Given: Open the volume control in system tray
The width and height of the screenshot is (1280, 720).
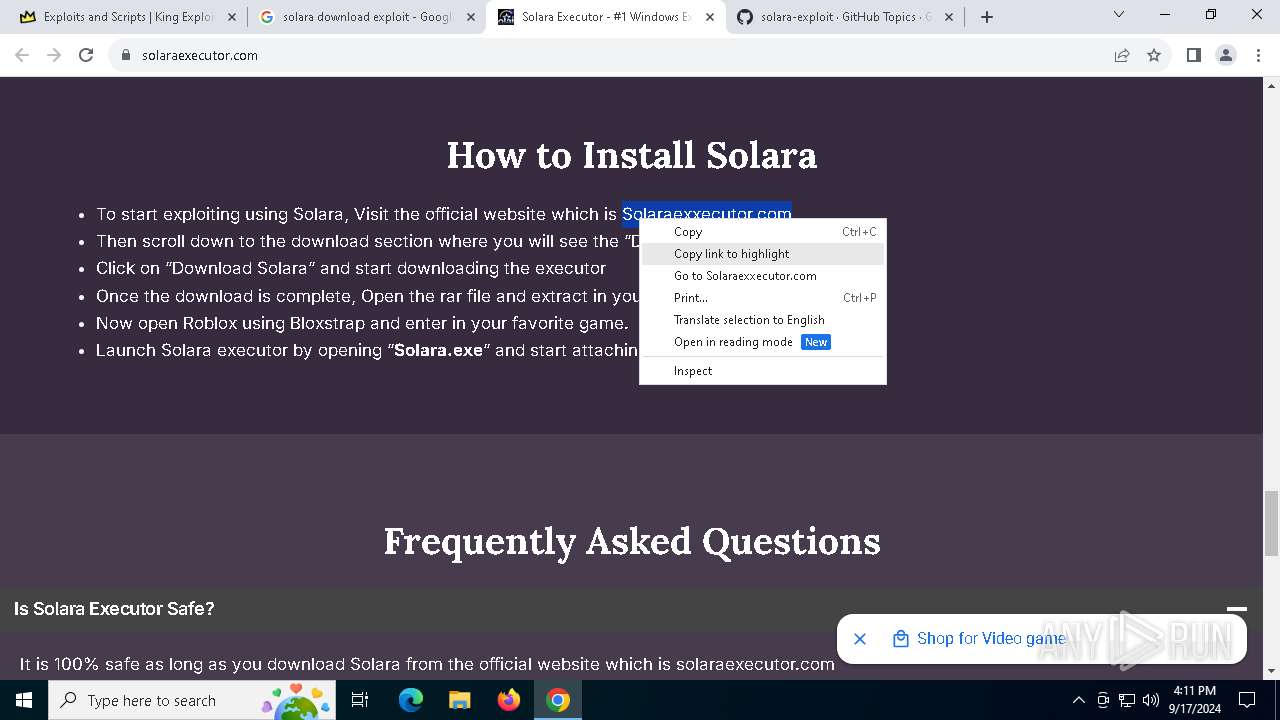Looking at the screenshot, I should click(x=1151, y=700).
